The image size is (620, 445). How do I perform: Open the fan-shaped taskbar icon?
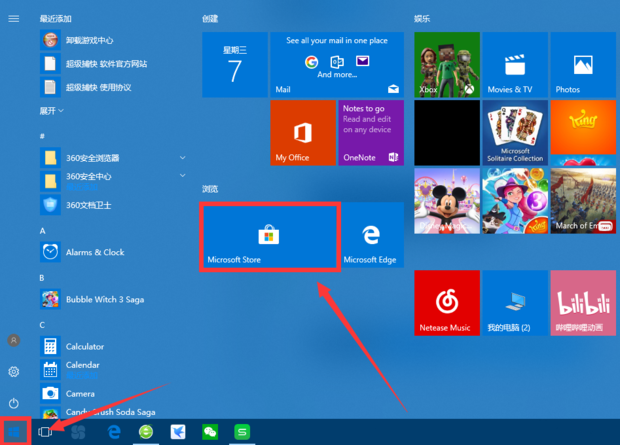tap(78, 432)
